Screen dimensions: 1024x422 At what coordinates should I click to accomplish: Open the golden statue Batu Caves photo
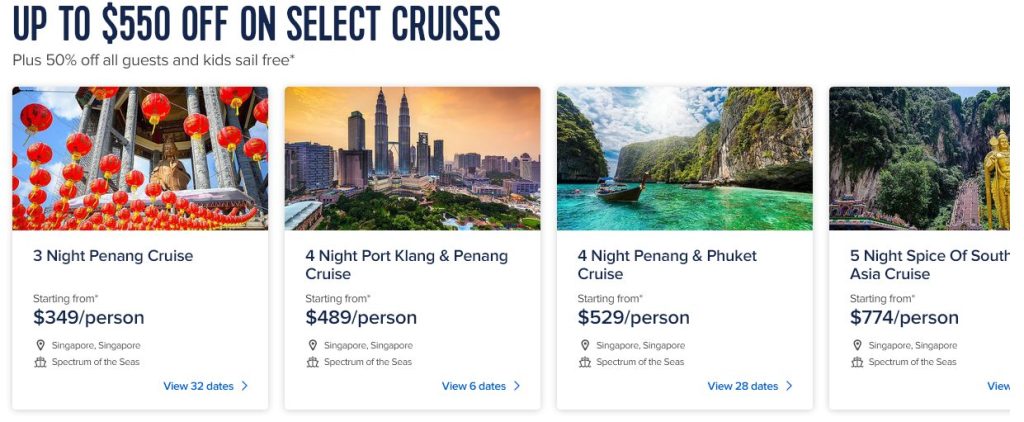pos(919,158)
